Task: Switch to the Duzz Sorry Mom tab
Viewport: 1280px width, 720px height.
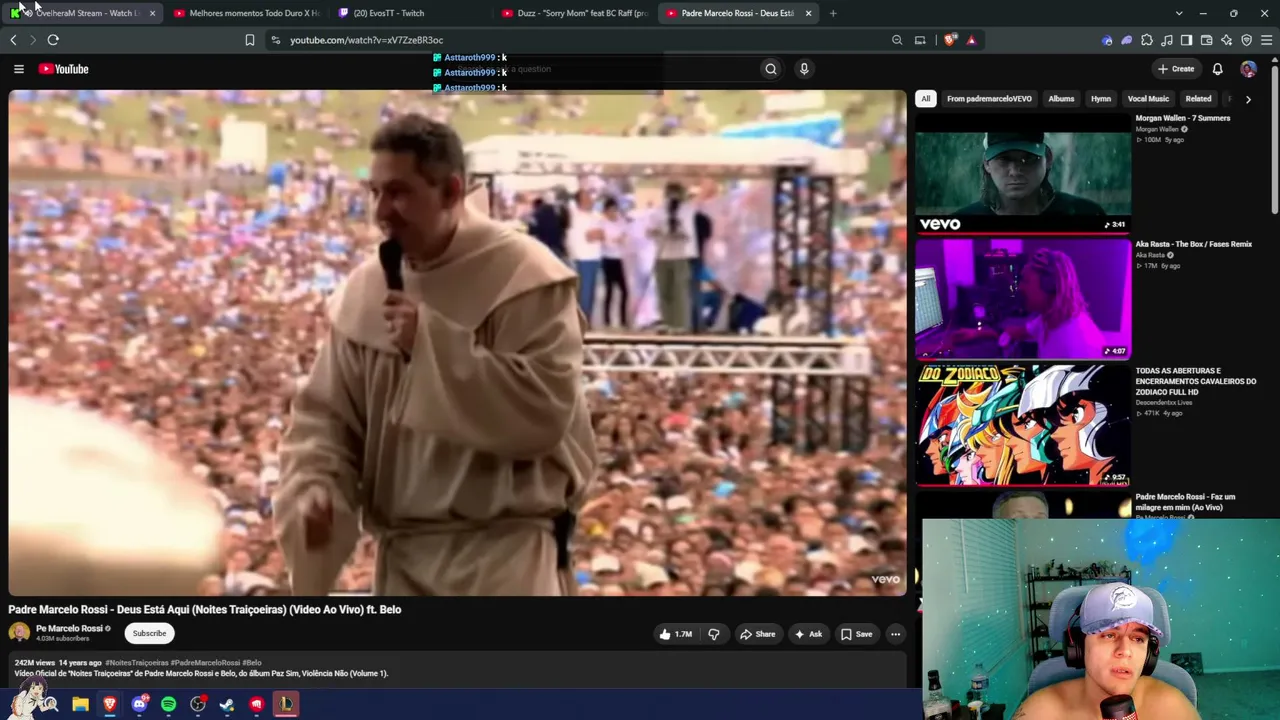Action: [x=574, y=13]
